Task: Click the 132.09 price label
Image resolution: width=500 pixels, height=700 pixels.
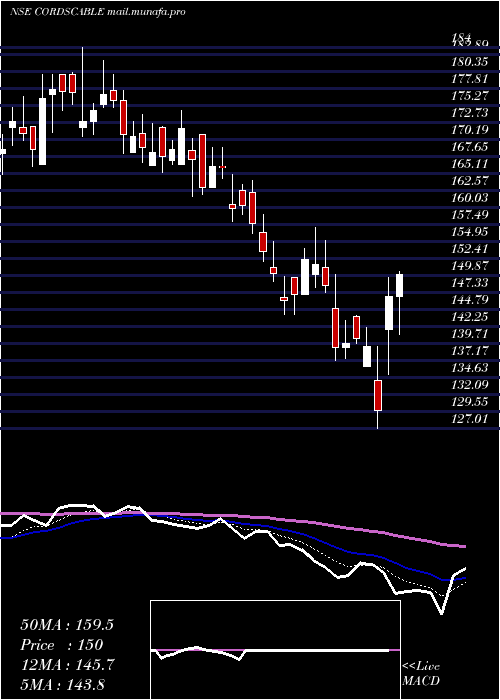Action: coord(470,384)
